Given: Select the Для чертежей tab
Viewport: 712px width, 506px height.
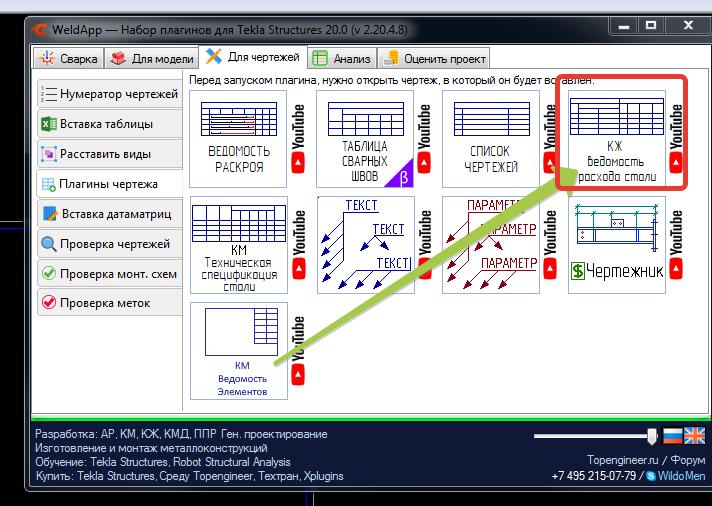Looking at the screenshot, I should (x=253, y=57).
